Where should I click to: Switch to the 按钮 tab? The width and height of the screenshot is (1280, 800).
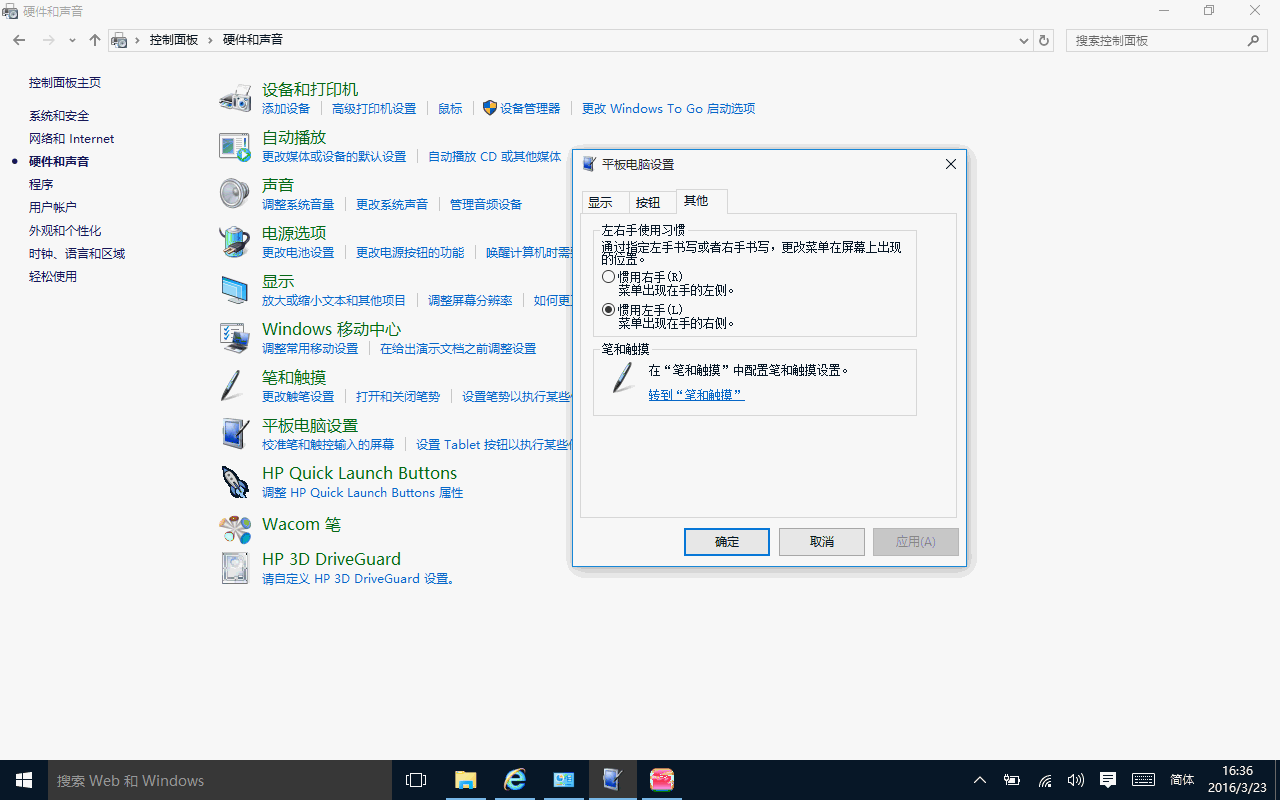648,202
